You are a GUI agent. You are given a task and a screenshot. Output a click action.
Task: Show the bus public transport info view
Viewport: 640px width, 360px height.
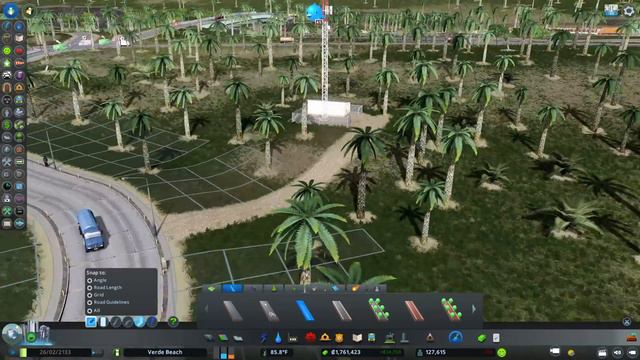click(x=19, y=100)
